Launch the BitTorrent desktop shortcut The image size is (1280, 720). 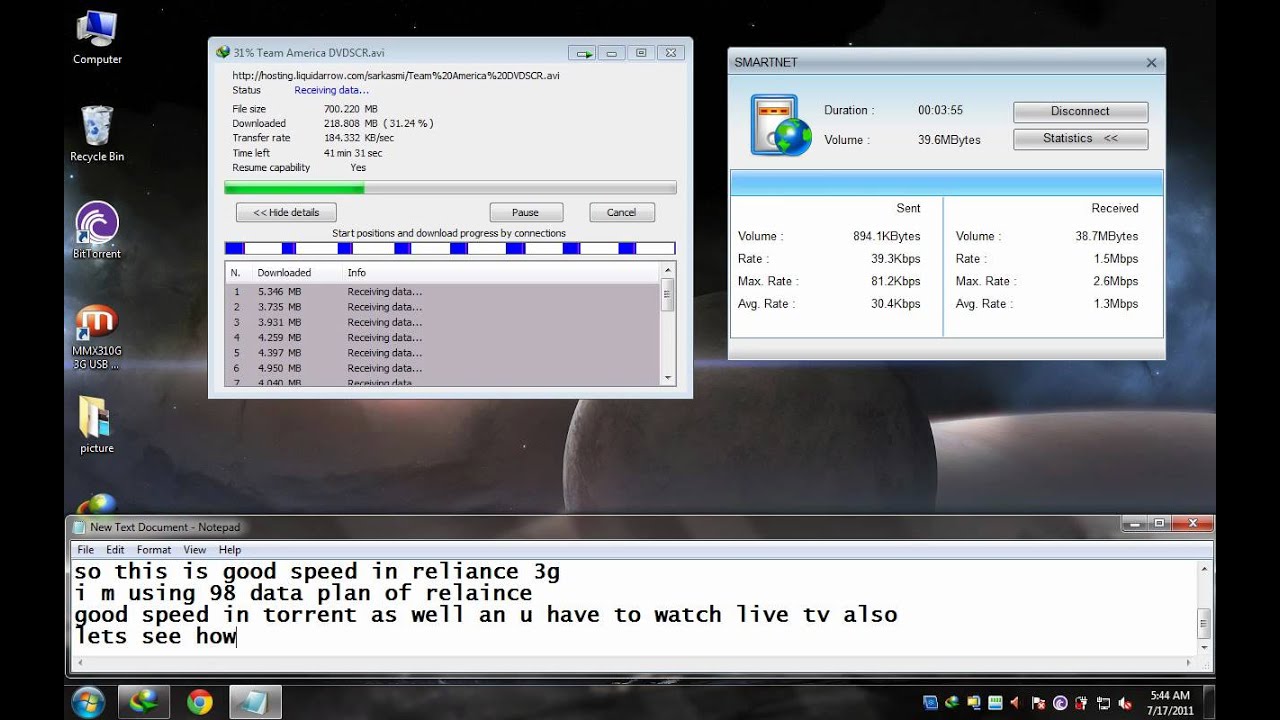(97, 230)
